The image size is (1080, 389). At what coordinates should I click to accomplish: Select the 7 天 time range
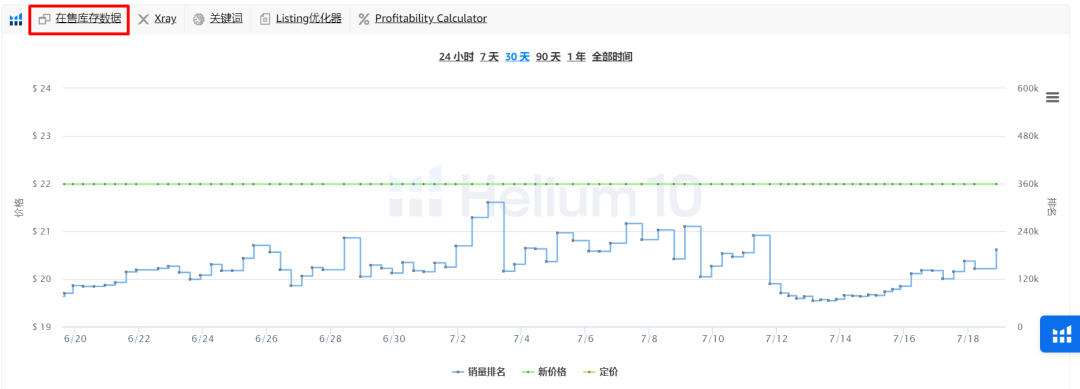point(489,57)
